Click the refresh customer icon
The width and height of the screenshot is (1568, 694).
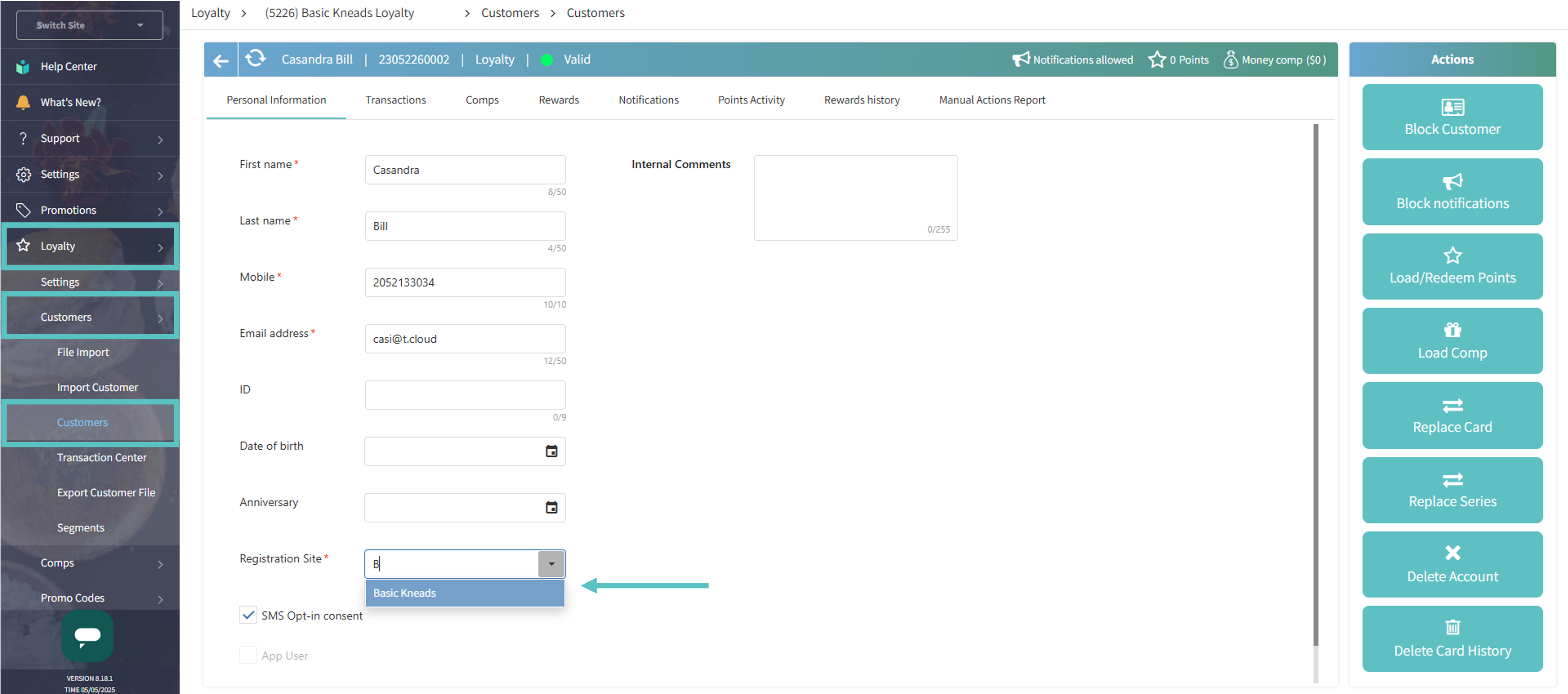(255, 58)
